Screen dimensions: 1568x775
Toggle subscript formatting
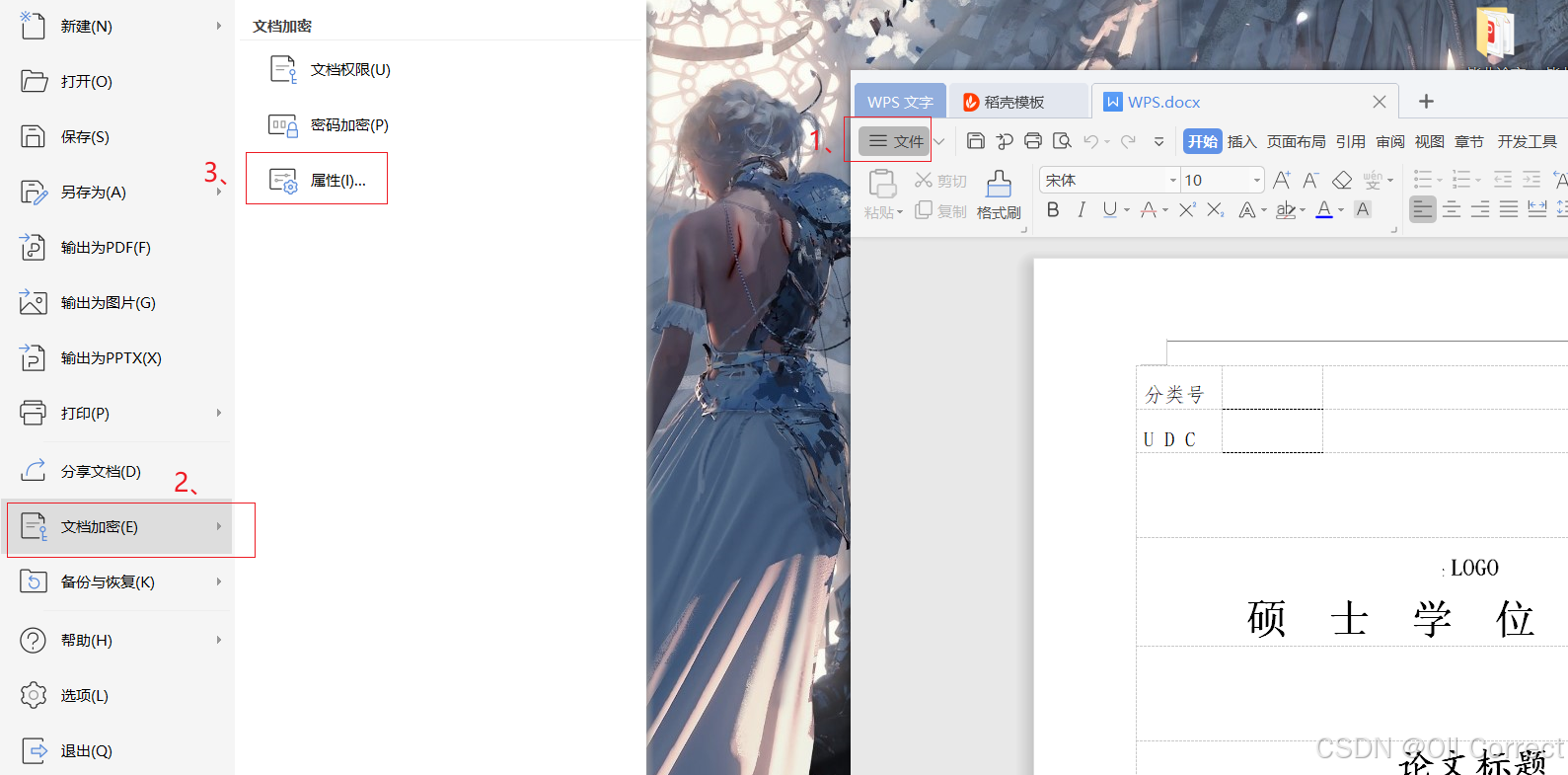tap(1216, 209)
